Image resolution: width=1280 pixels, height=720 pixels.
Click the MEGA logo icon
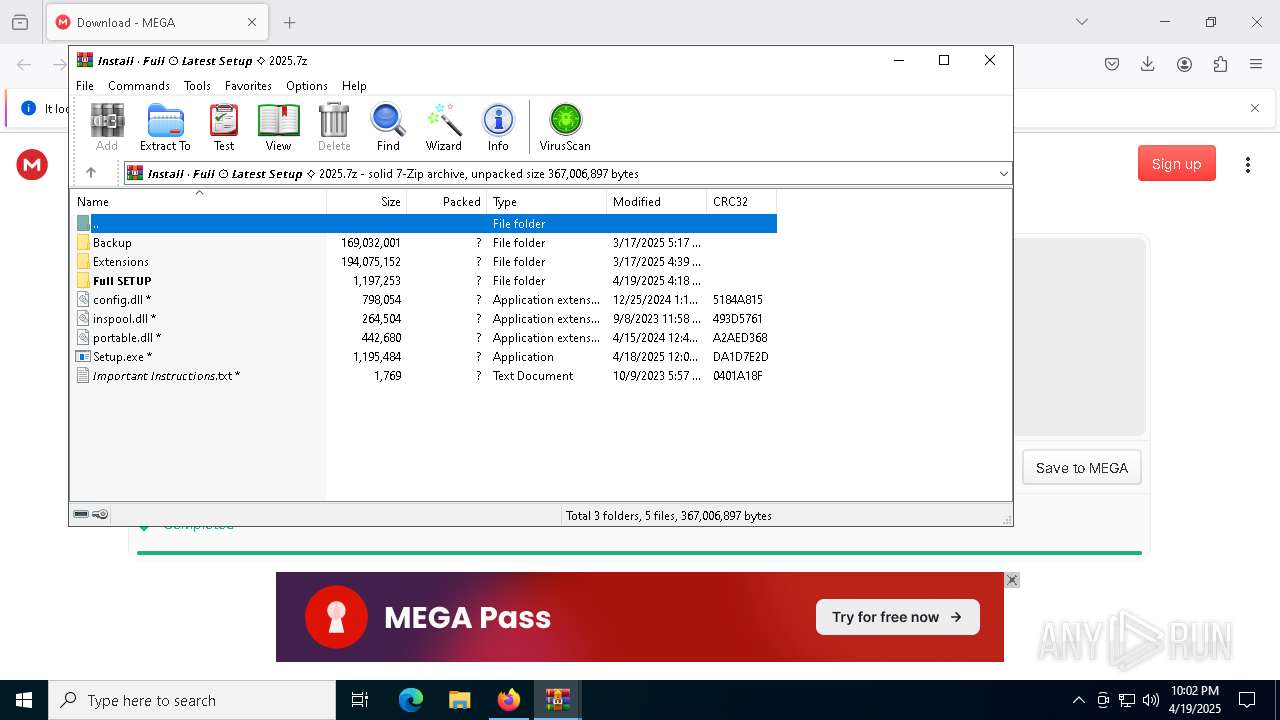[32, 164]
